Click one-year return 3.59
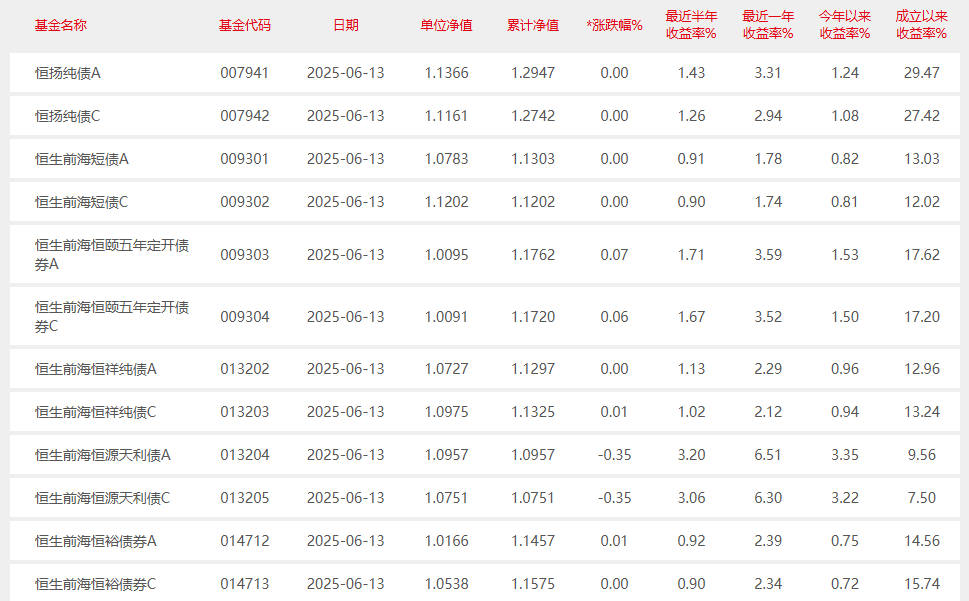This screenshot has height=601, width=969. point(768,254)
